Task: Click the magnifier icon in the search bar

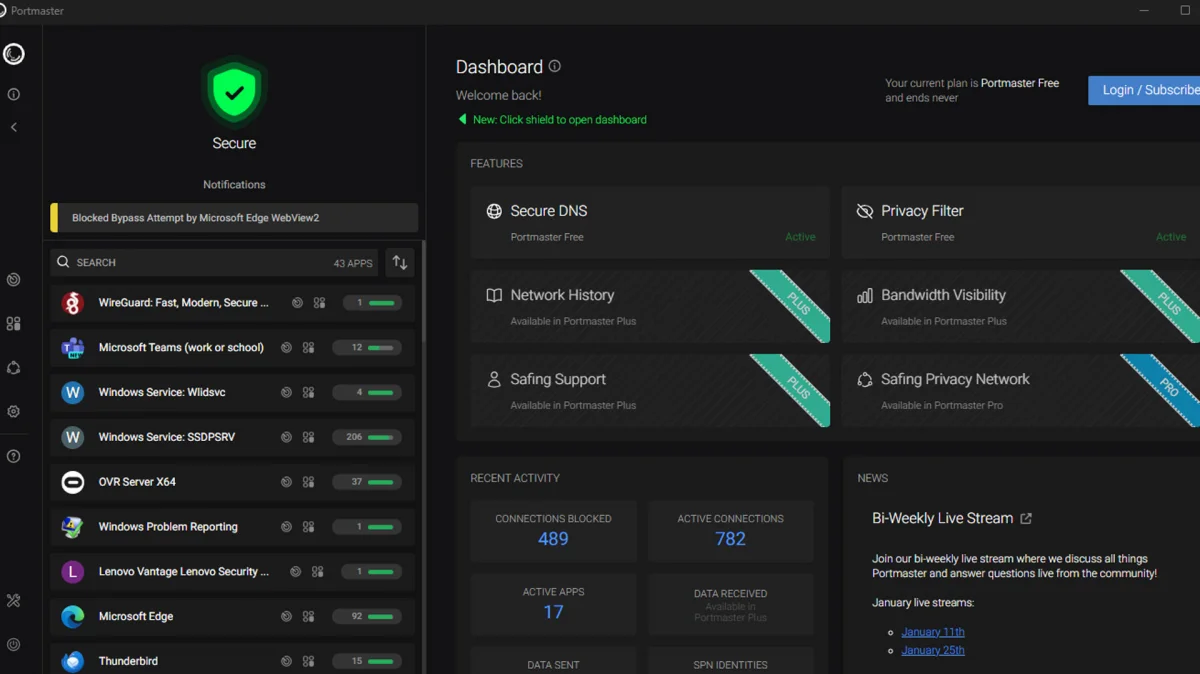Action: pos(63,262)
